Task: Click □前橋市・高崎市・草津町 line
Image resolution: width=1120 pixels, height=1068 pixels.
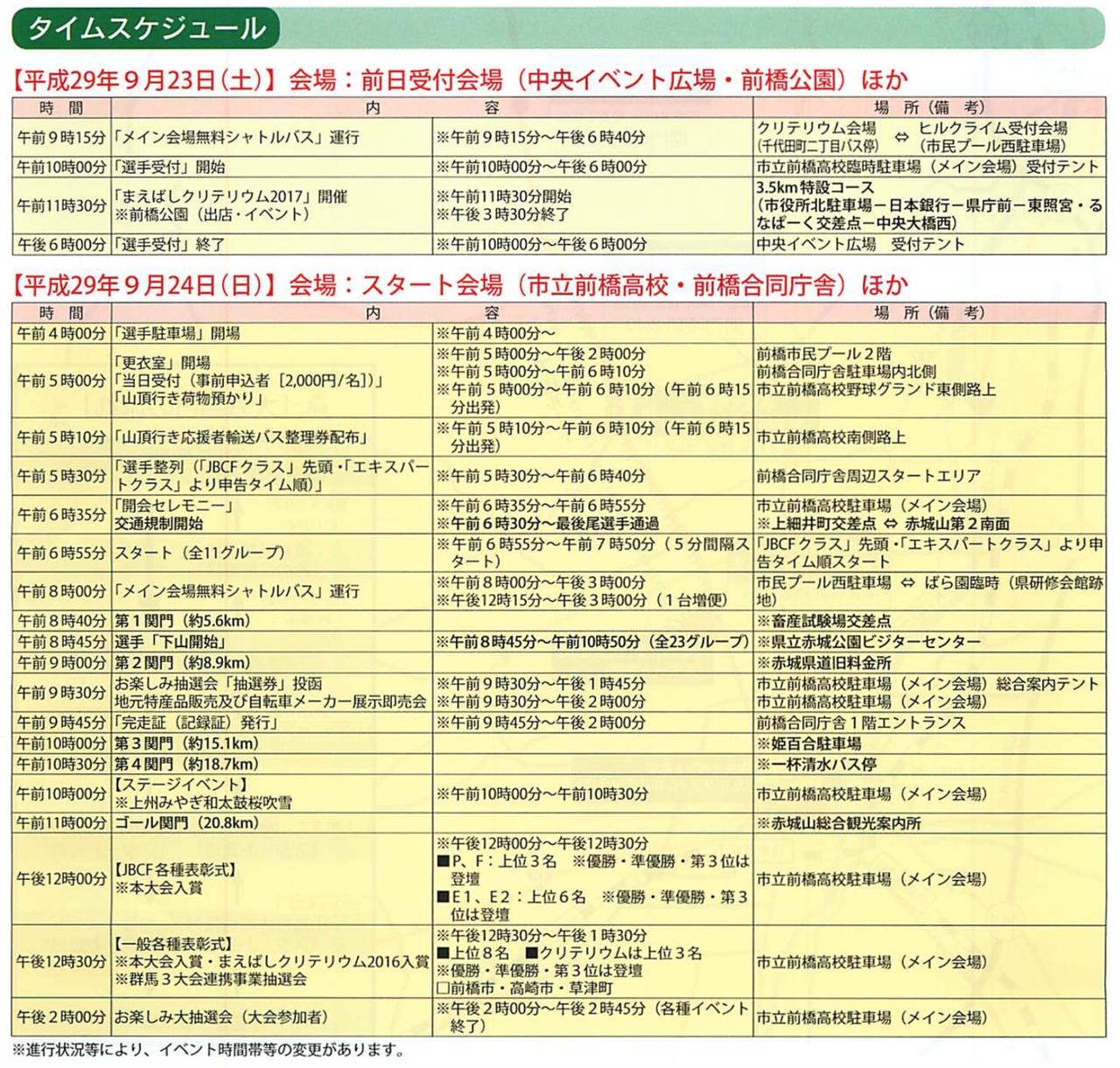Action: coord(525,988)
